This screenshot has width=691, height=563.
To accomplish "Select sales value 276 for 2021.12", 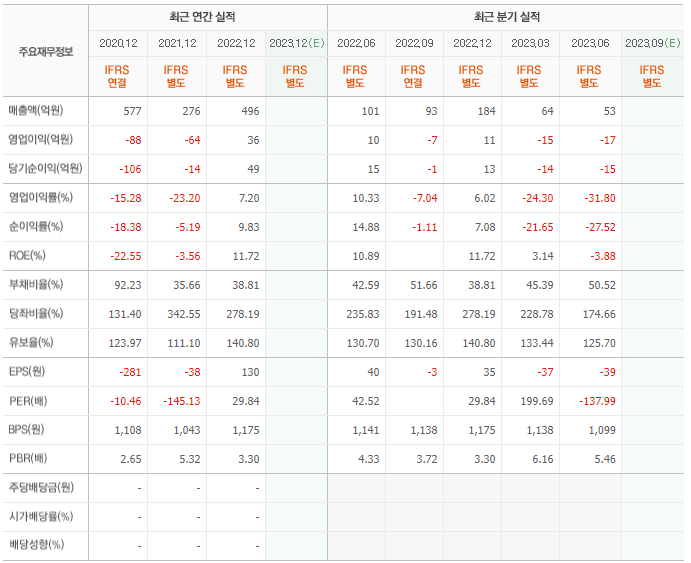I will [x=191, y=111].
